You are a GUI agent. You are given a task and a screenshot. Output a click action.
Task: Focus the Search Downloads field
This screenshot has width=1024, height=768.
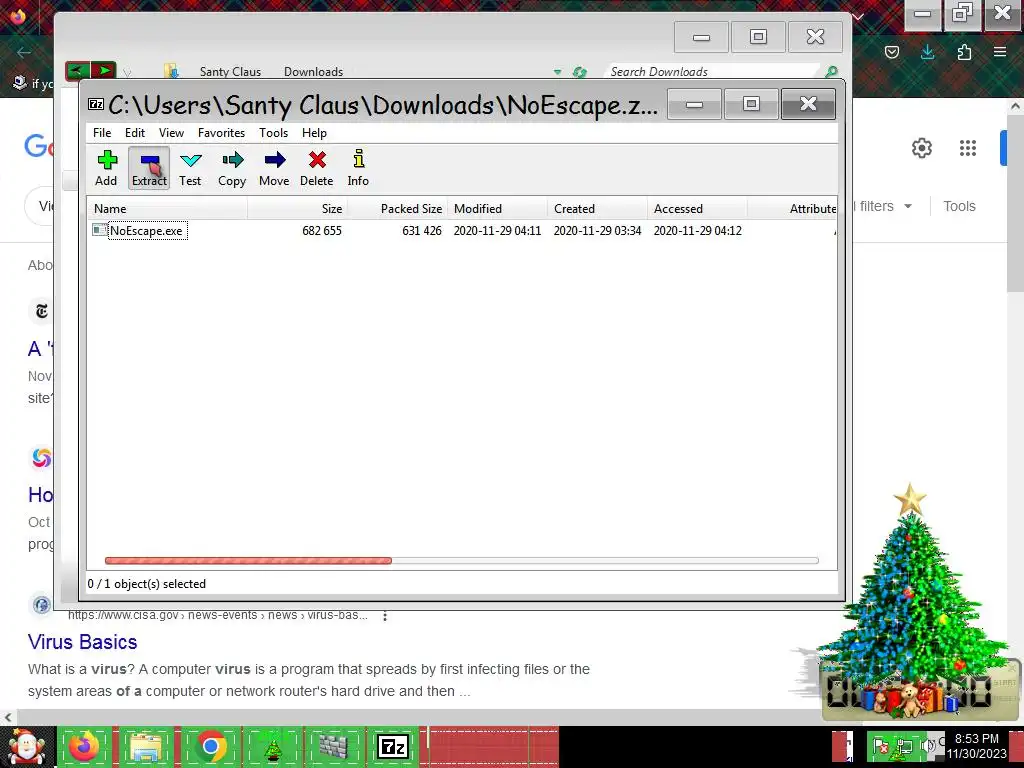point(712,72)
